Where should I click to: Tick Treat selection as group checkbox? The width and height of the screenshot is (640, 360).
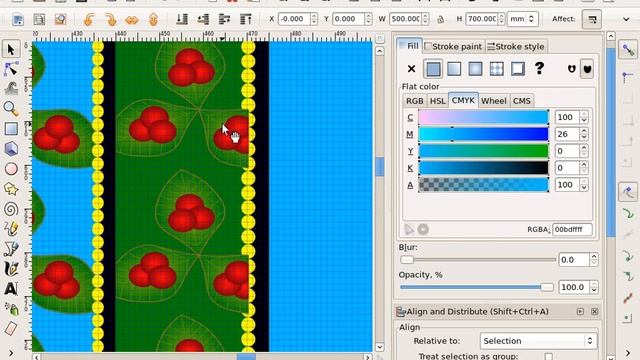549,356
